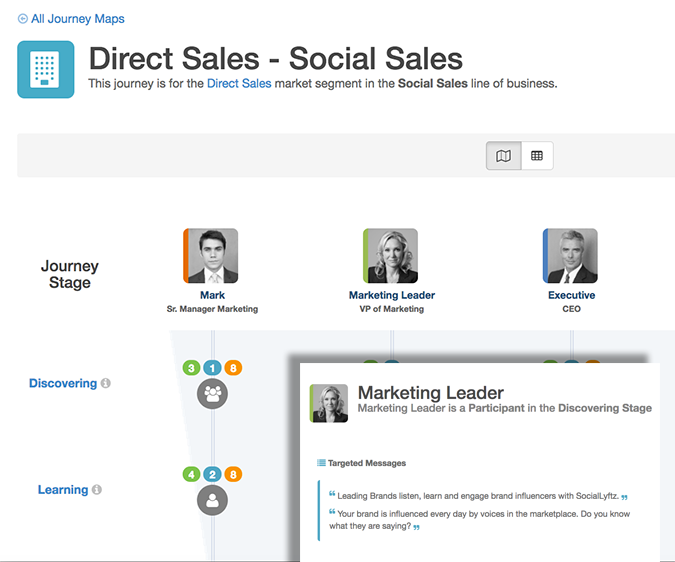Click the info icon beside Learning
Image resolution: width=675 pixels, height=562 pixels.
97,490
